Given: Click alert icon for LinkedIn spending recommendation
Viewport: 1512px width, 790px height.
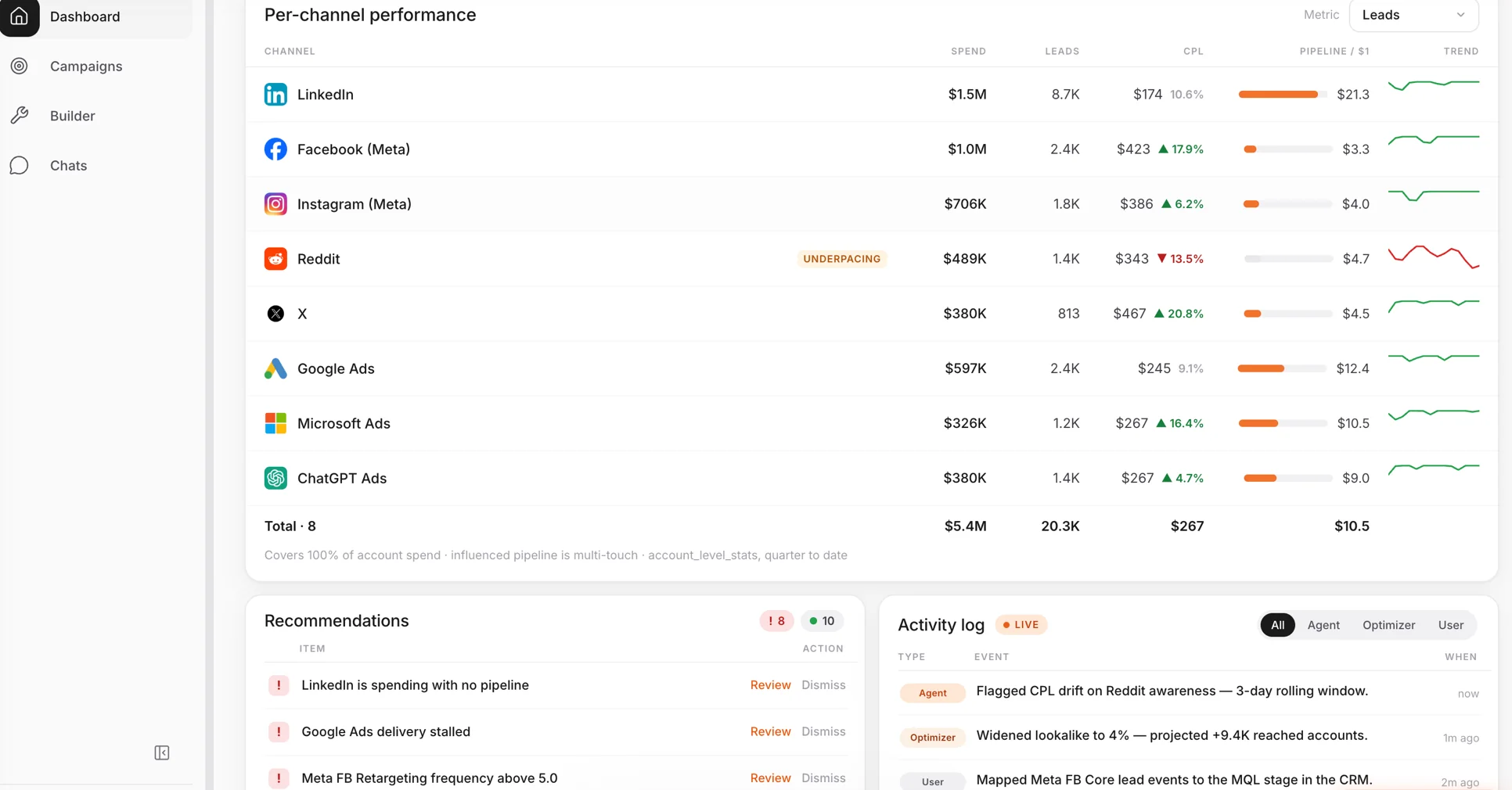Looking at the screenshot, I should [279, 685].
